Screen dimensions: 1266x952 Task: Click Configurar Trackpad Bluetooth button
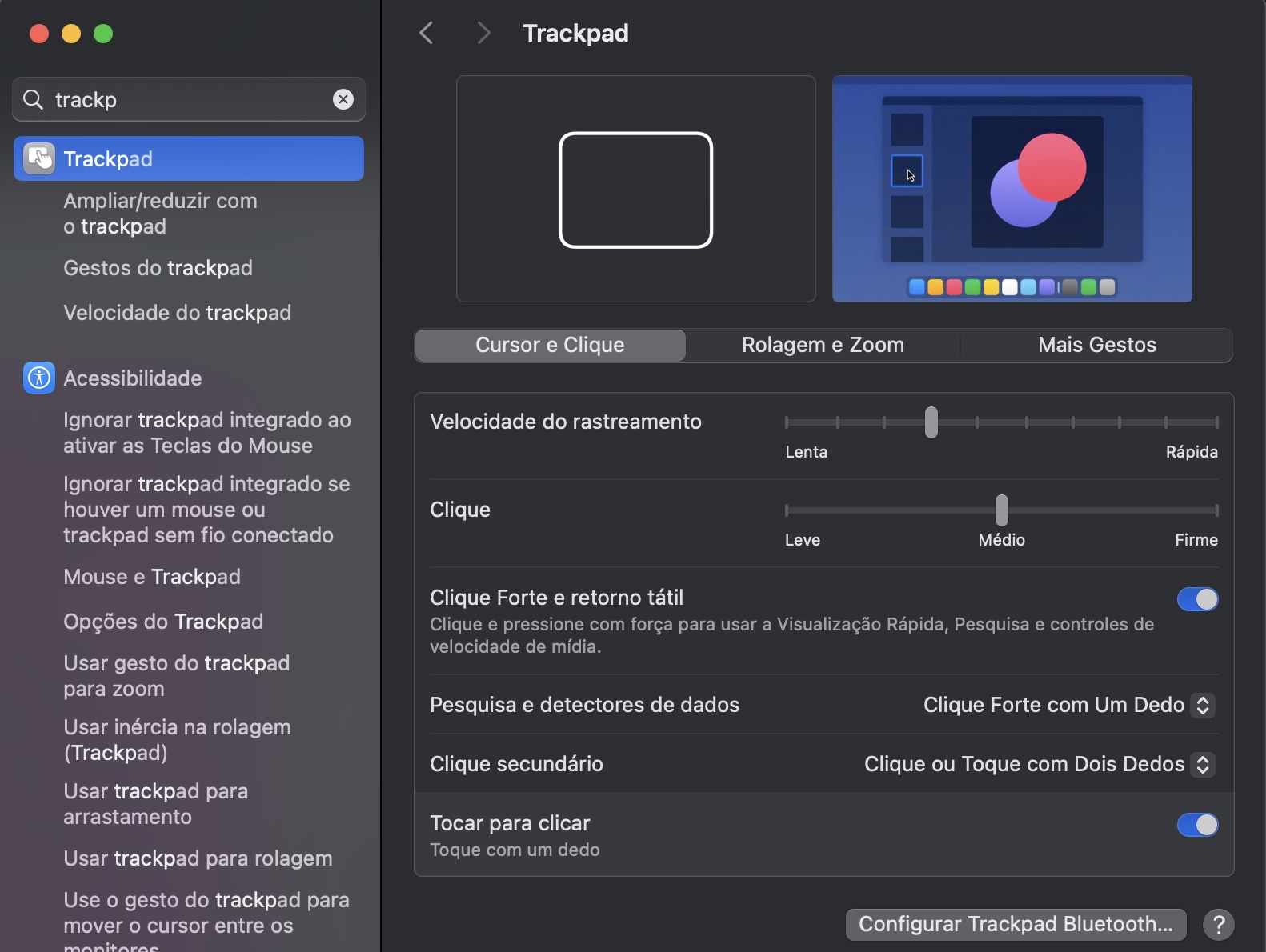point(1016,924)
